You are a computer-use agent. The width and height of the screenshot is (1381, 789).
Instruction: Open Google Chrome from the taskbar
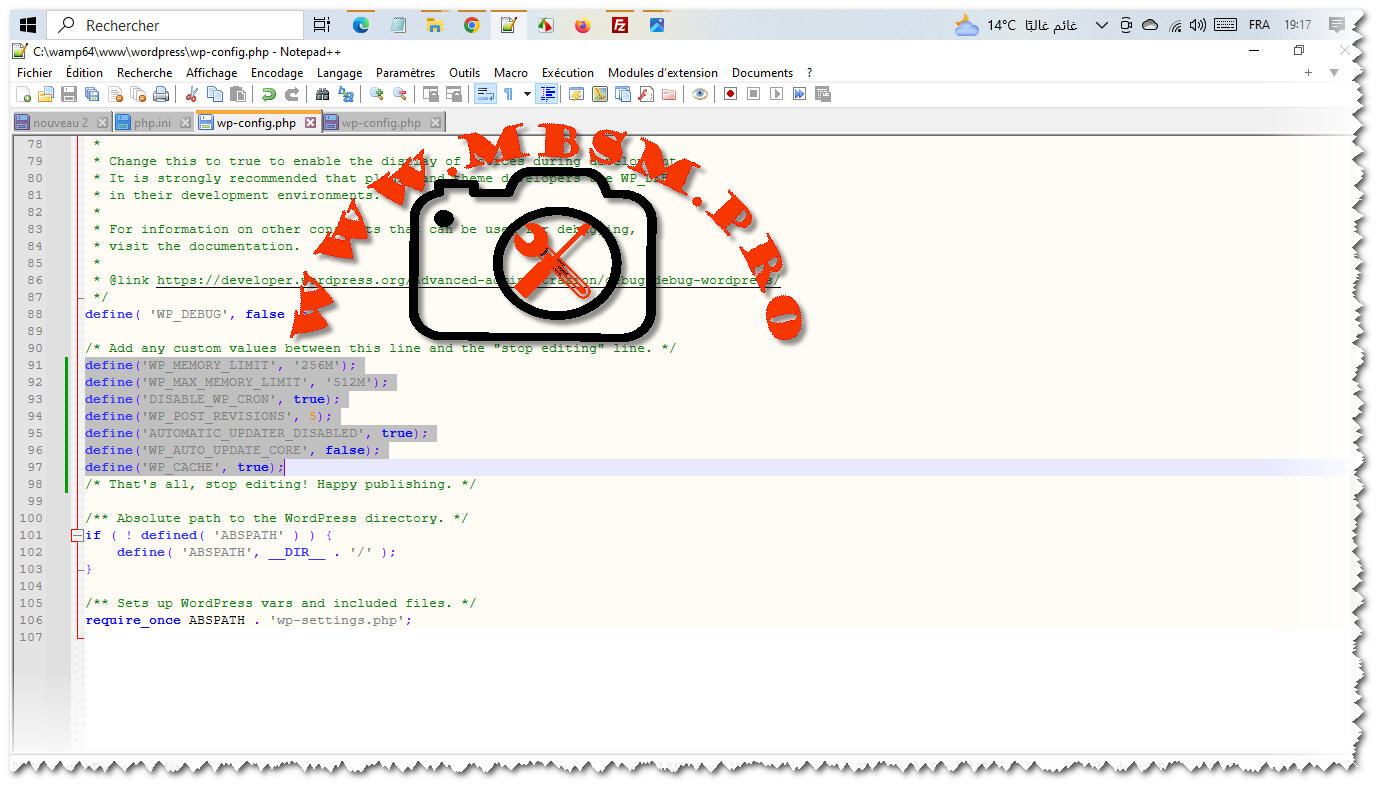(x=472, y=25)
